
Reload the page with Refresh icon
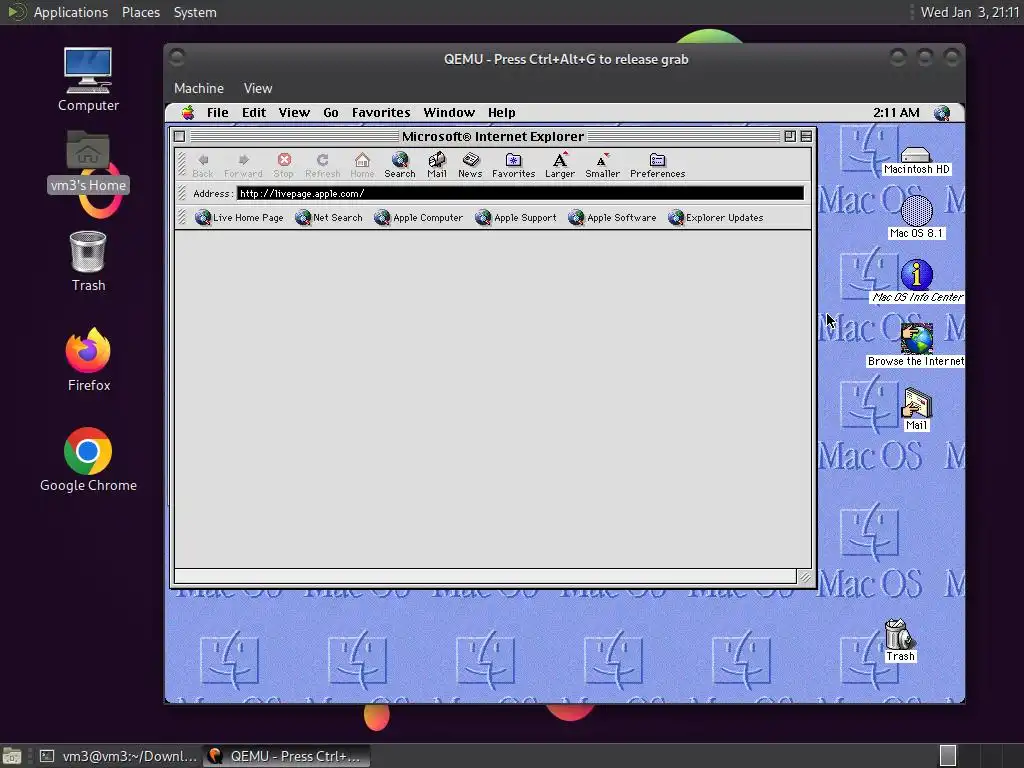click(x=323, y=165)
